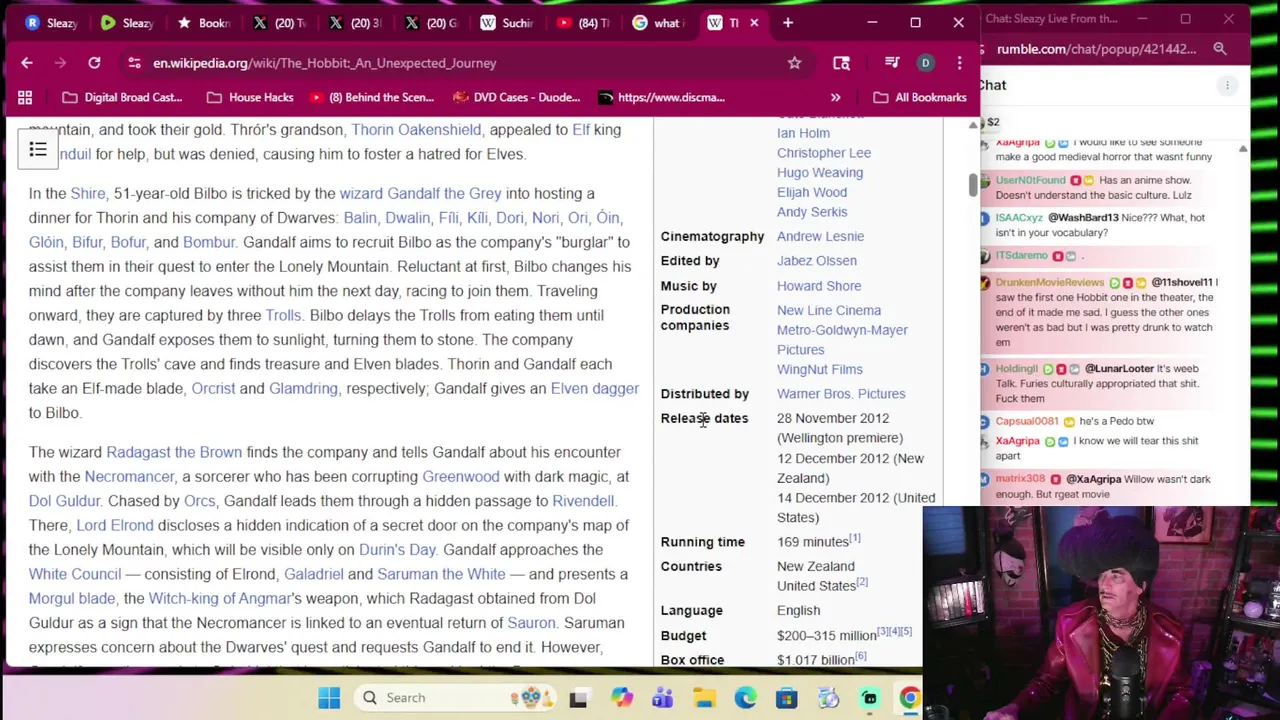Switch to the second Sleazy tab
The height and width of the screenshot is (720, 1280).
tap(126, 22)
